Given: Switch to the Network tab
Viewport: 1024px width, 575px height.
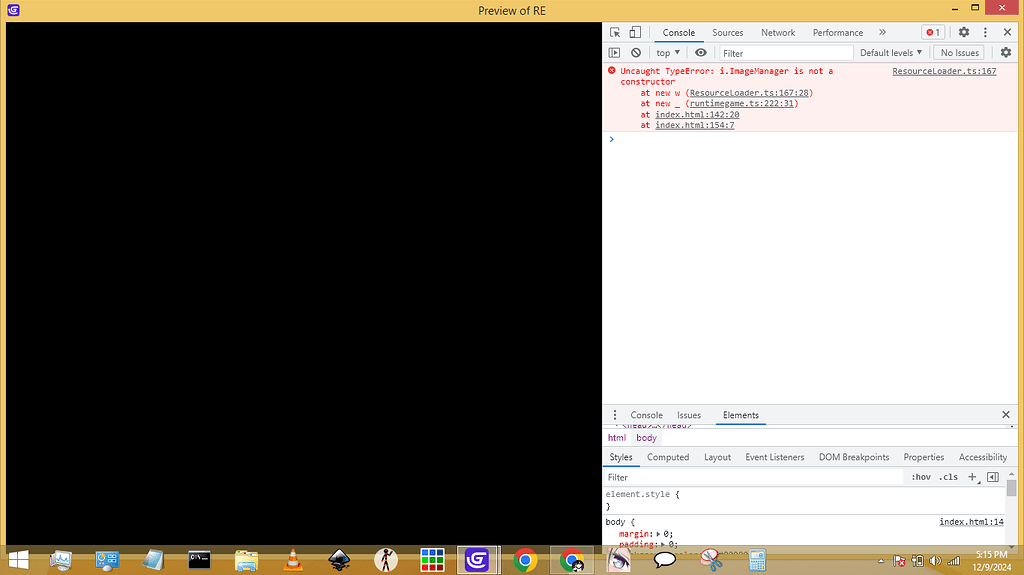Looking at the screenshot, I should (778, 33).
